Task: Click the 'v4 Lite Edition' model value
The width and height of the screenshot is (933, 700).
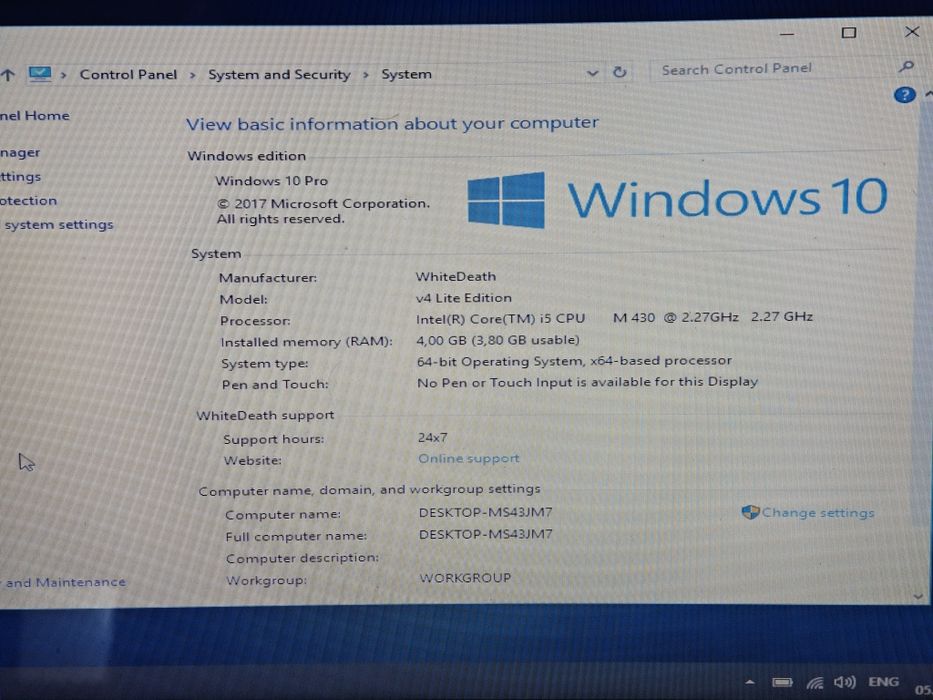Action: point(464,298)
